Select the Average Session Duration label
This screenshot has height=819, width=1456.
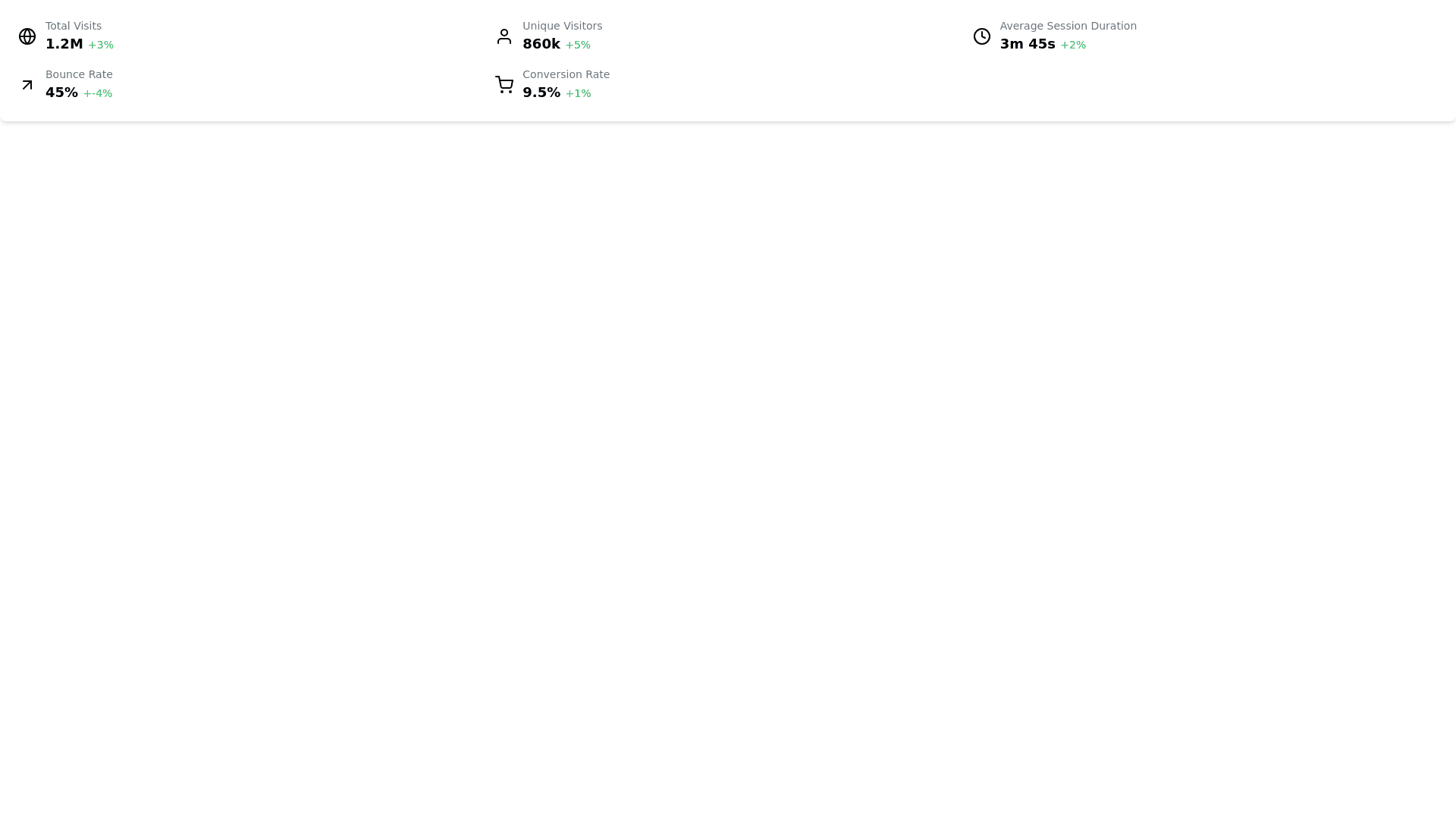[1068, 26]
